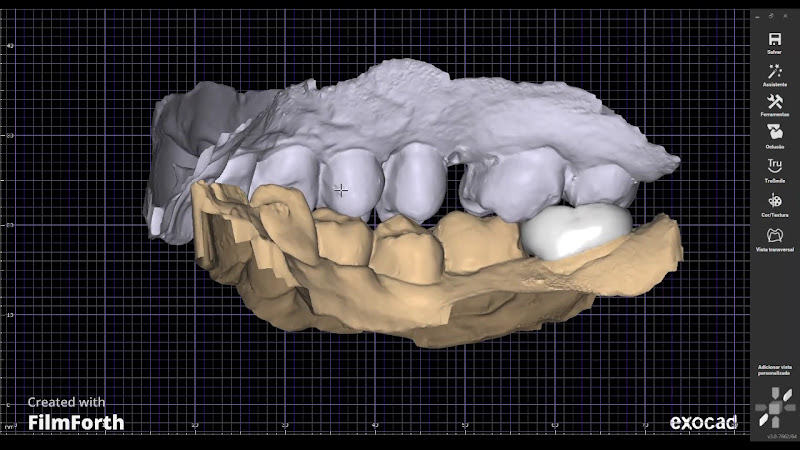This screenshot has width=800, height=450.
Task: Click Adicionar vista personalizada
Action: [774, 372]
